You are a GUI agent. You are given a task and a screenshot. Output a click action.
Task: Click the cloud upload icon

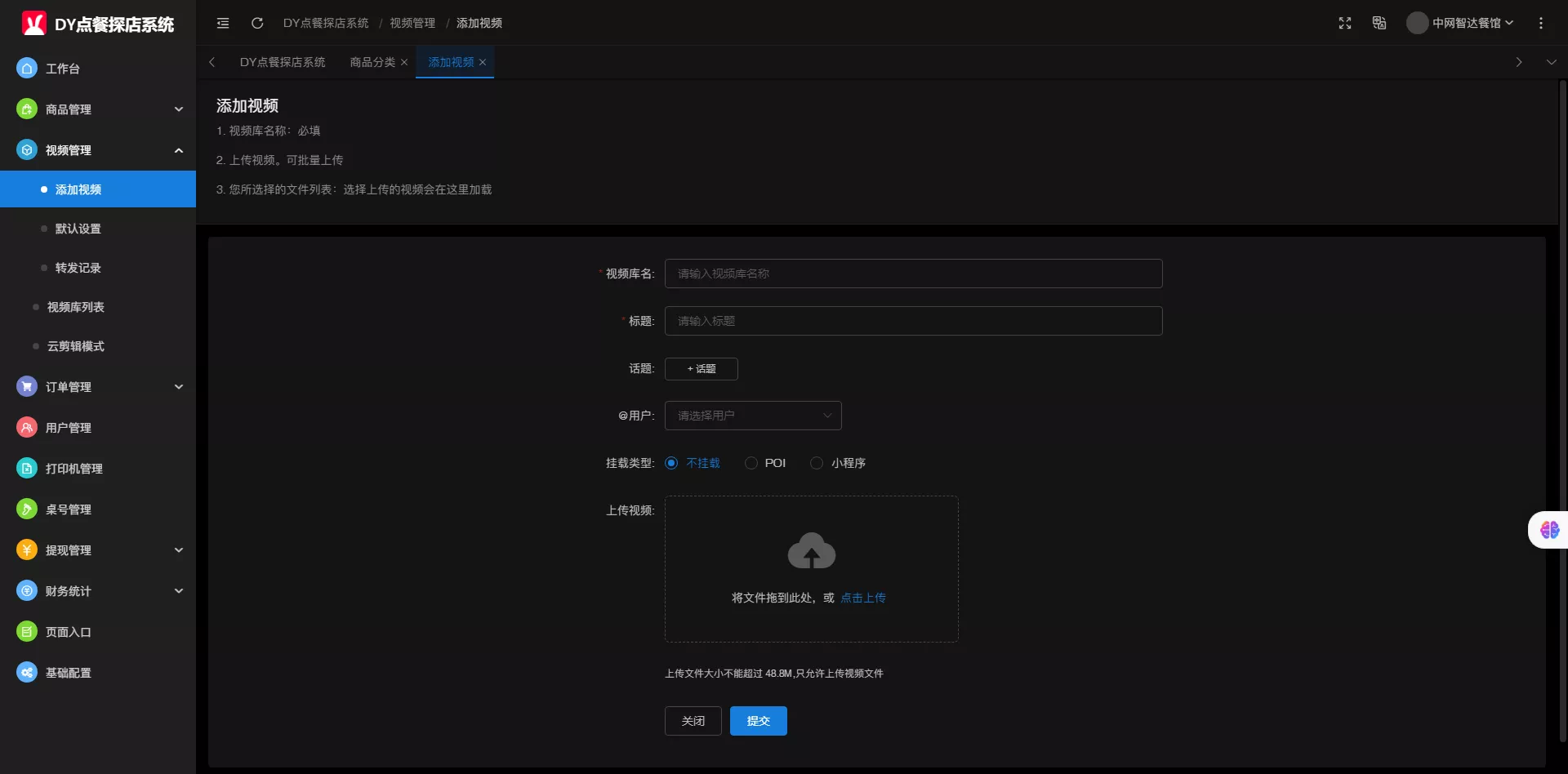coord(811,551)
